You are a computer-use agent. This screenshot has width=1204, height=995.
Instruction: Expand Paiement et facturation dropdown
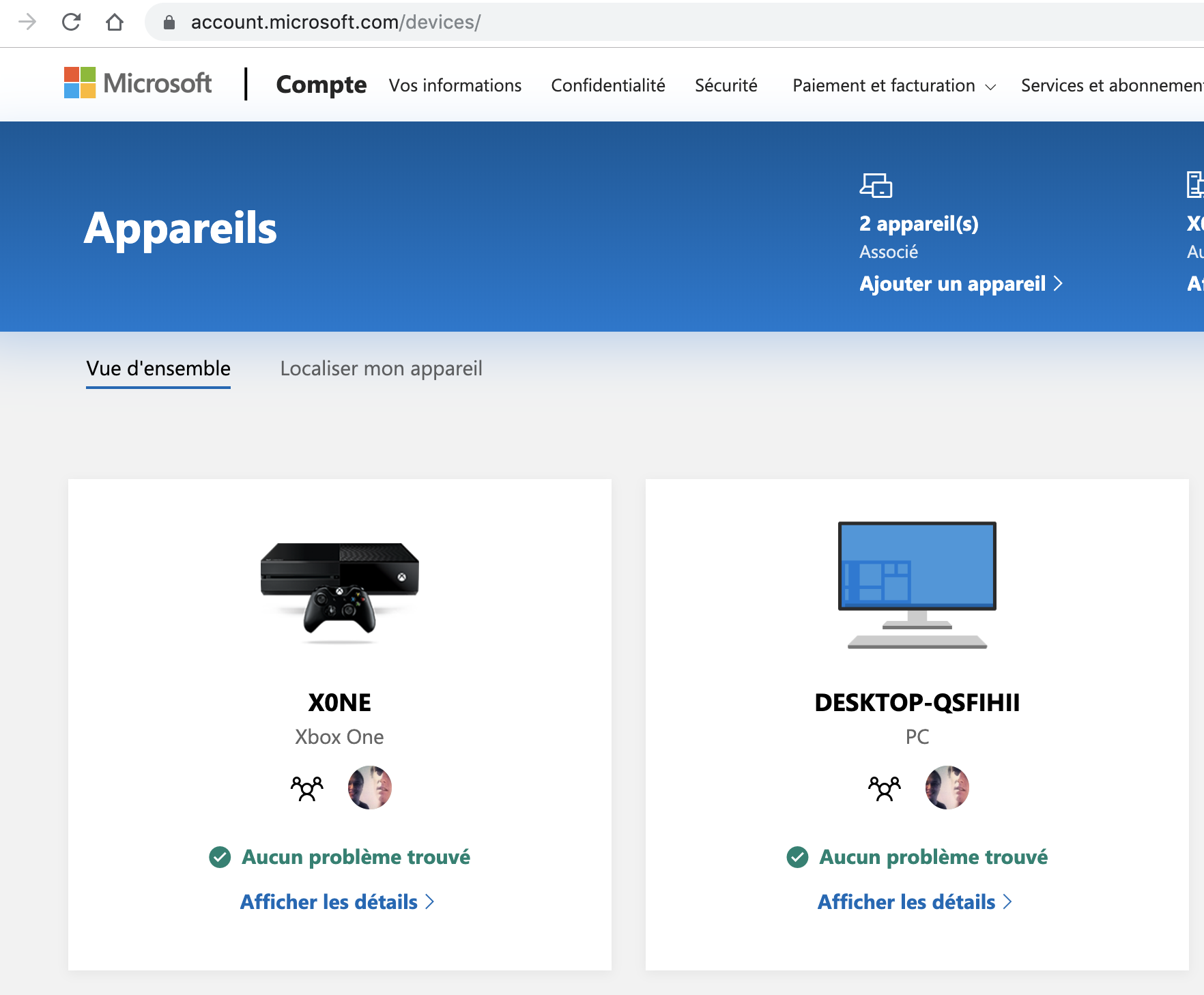tap(894, 85)
